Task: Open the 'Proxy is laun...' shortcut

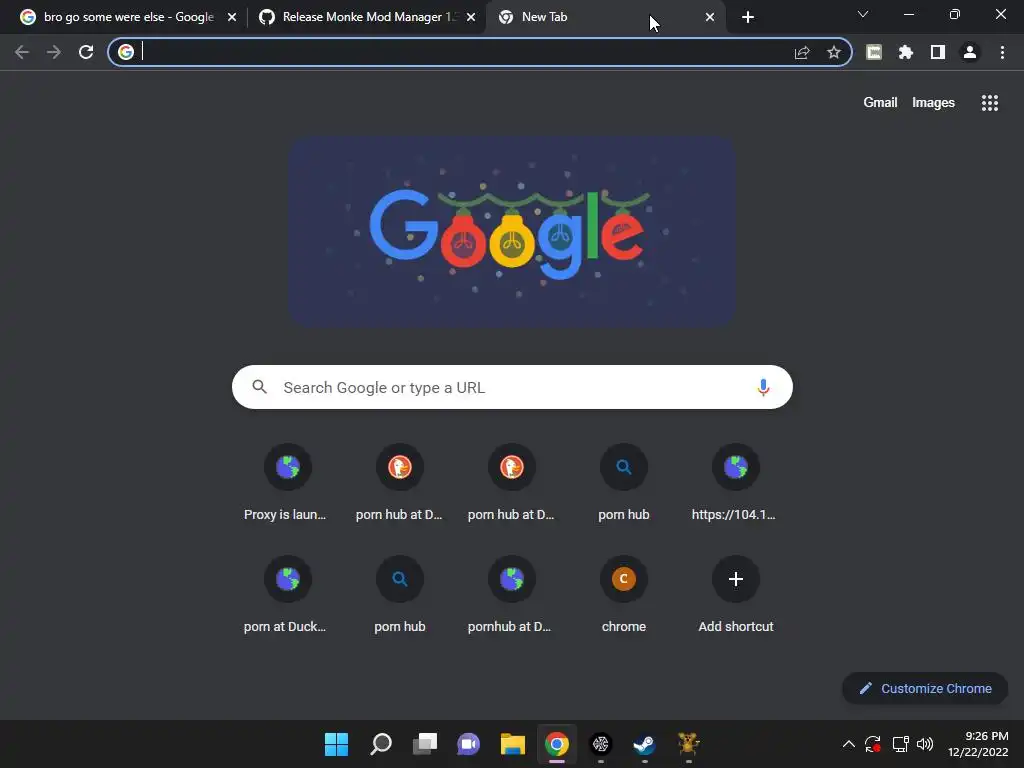Action: coord(287,483)
